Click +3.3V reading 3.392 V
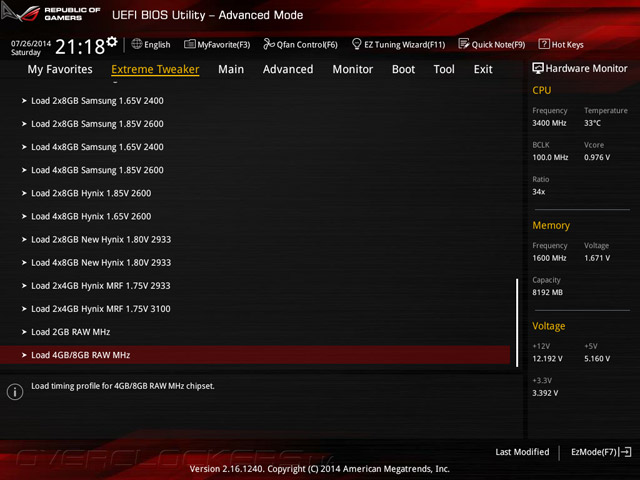The width and height of the screenshot is (640, 480). coord(545,393)
